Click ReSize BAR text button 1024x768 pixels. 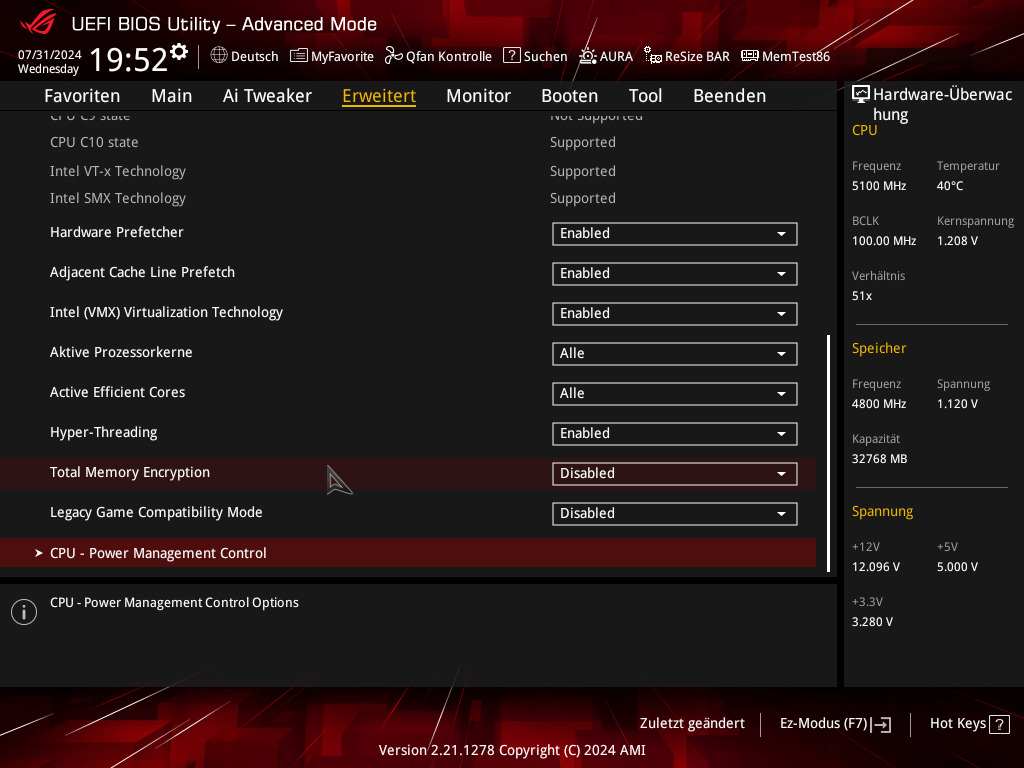(697, 56)
